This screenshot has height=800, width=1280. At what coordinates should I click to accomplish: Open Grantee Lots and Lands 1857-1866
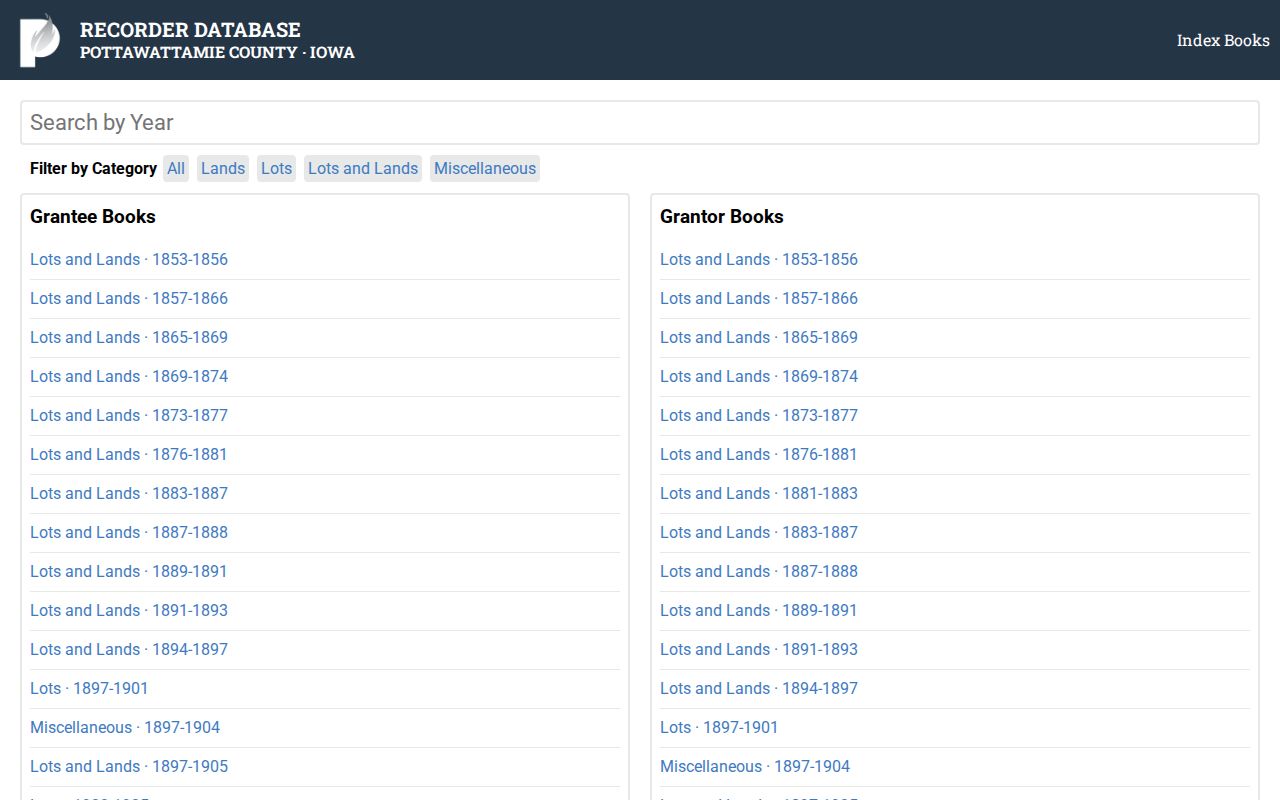[129, 298]
